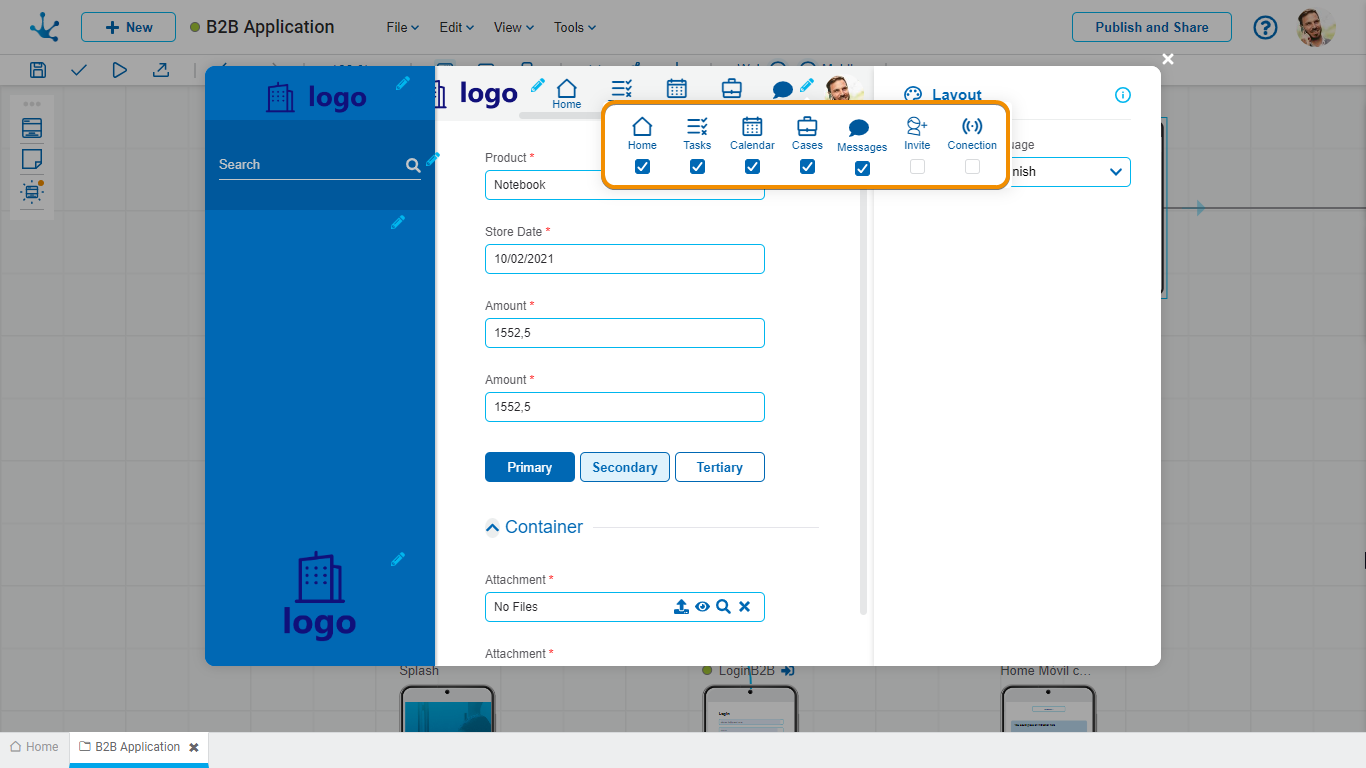Open the Tools menu
Image resolution: width=1366 pixels, height=768 pixels.
pos(575,28)
